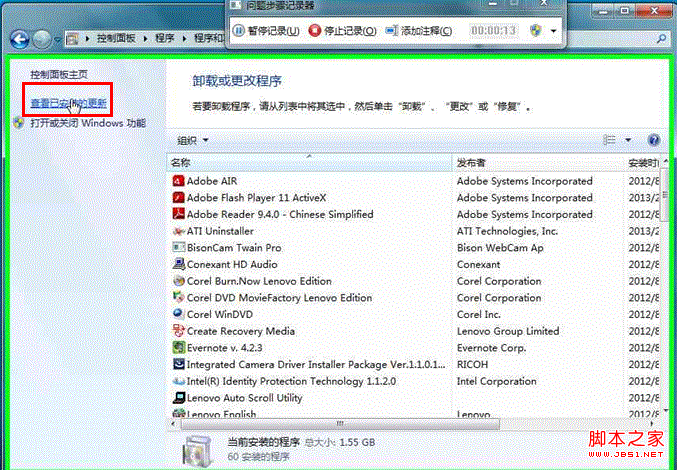Expand the arrow after 程序 in the breadcrumb

(x=184, y=39)
